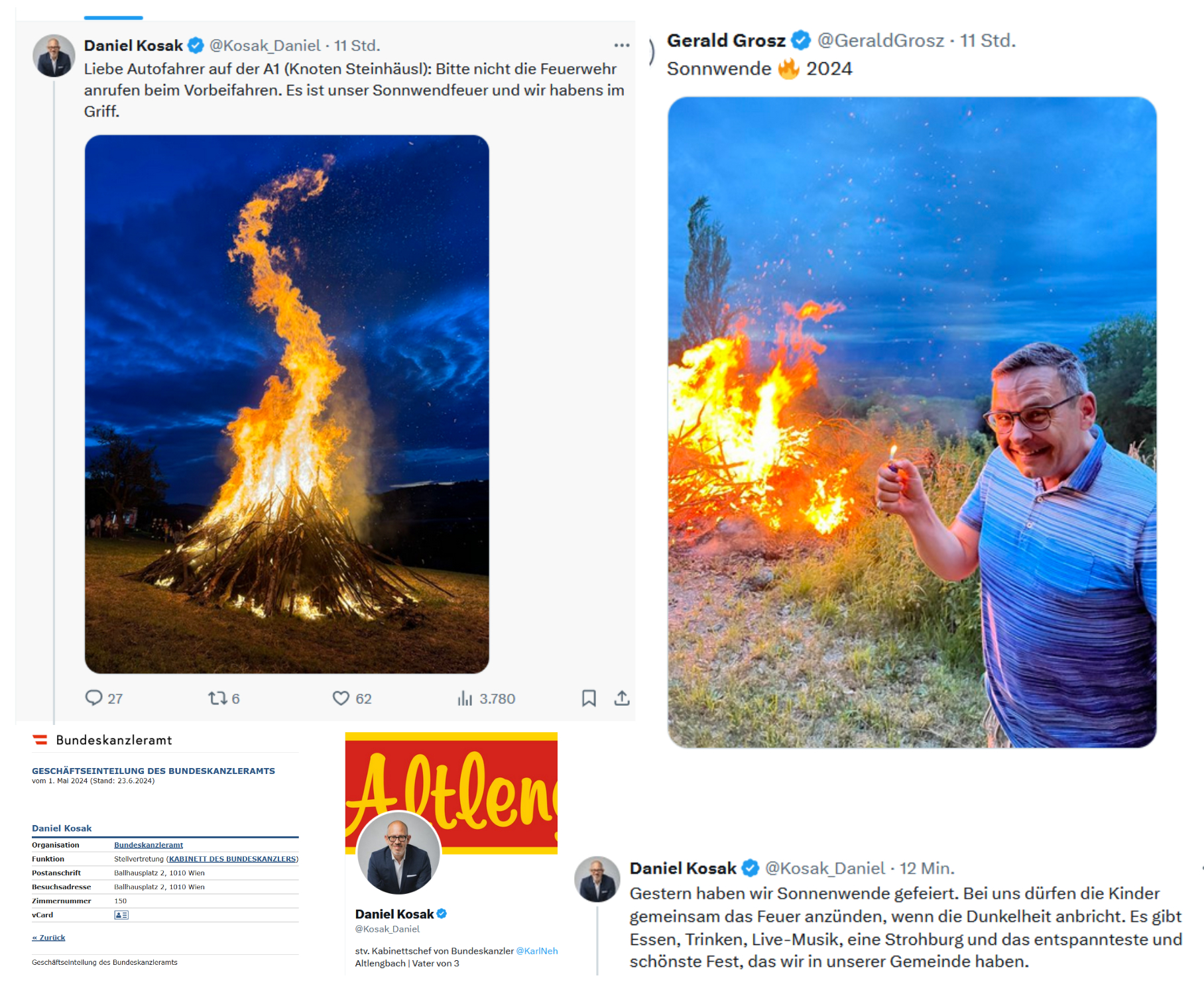Click the Zurück back link

[x=49, y=938]
